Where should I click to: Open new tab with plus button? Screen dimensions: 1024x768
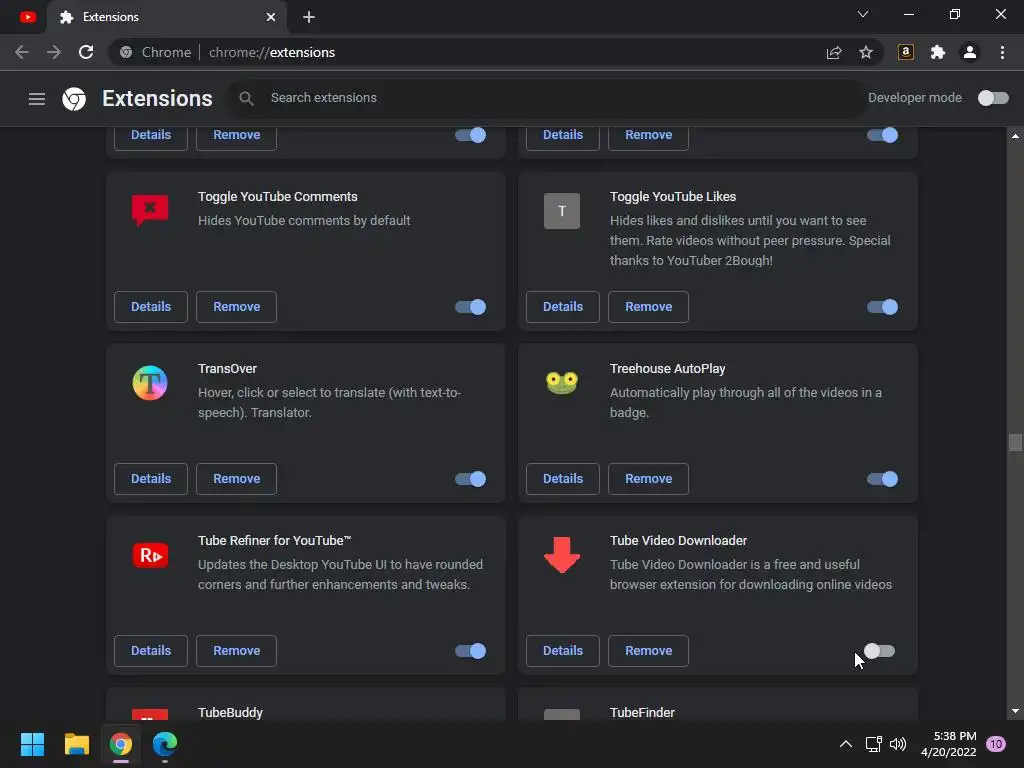pyautogui.click(x=309, y=17)
